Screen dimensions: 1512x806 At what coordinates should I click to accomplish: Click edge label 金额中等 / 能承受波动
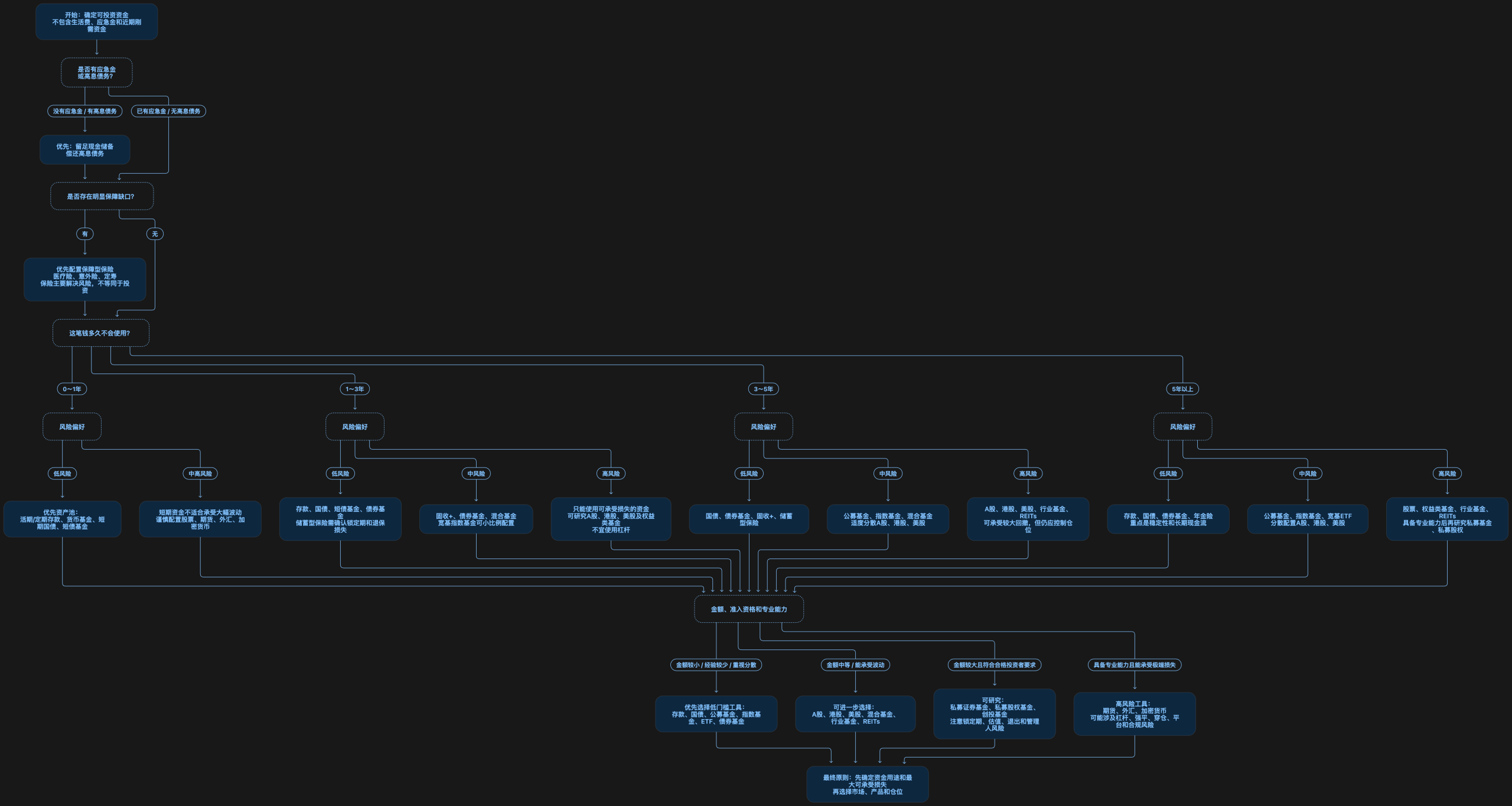tap(855, 665)
